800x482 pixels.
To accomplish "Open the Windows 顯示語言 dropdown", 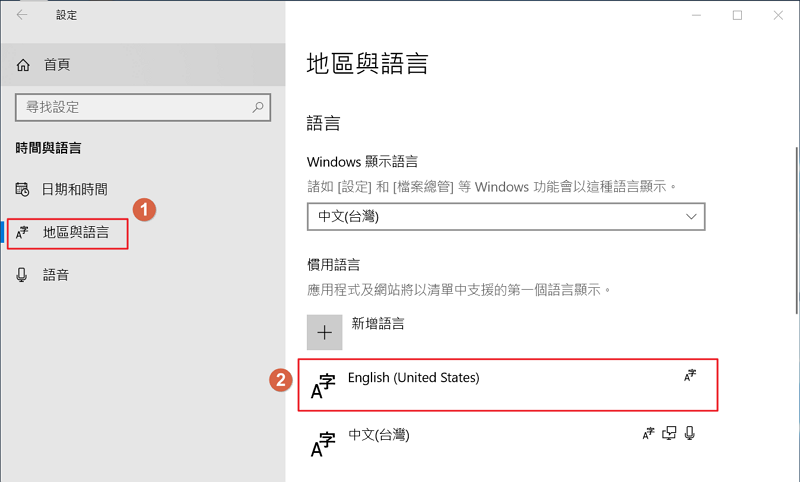I will (505, 216).
